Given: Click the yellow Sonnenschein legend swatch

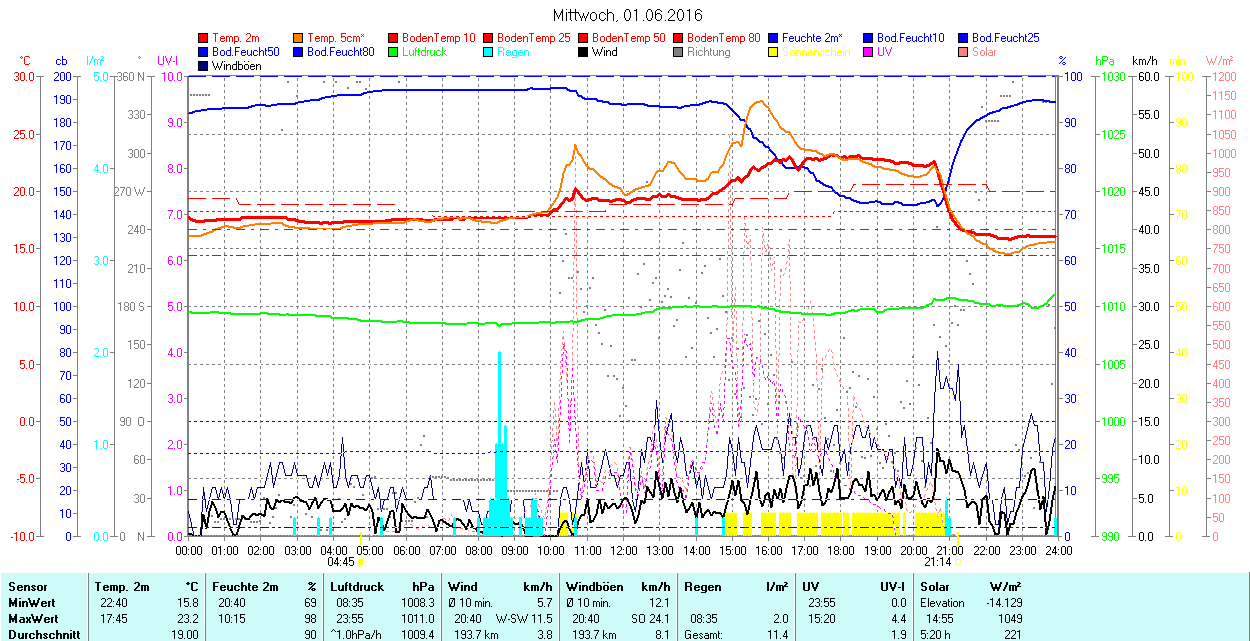Looking at the screenshot, I should pos(773,52).
